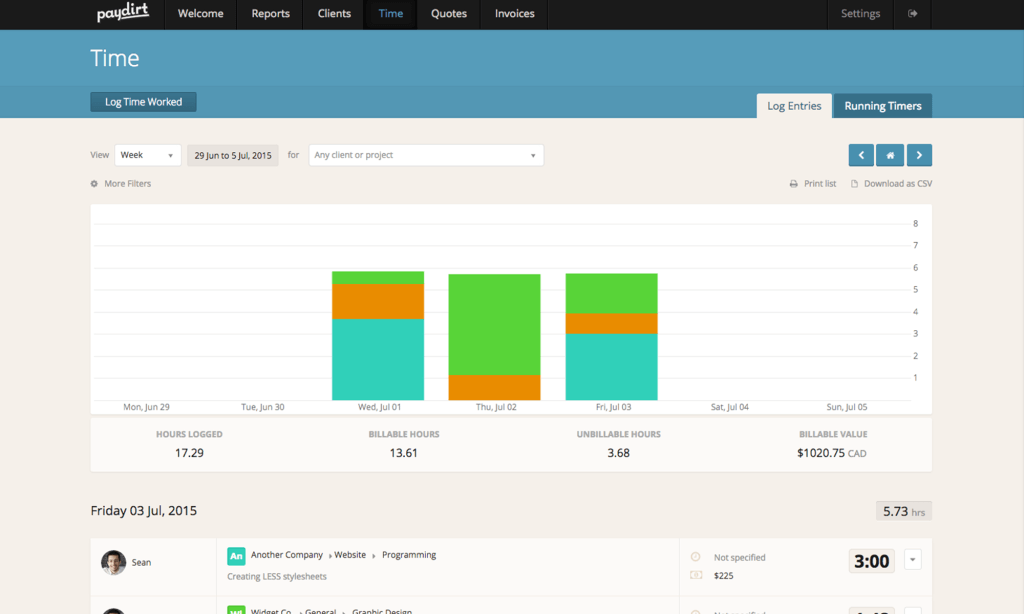Screen dimensions: 1024x614
Task: Click Sean's avatar photo
Action: coord(113,562)
